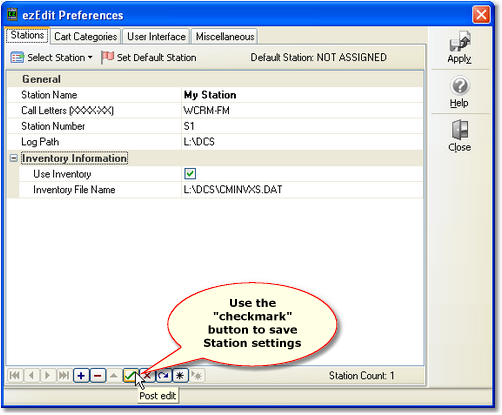Close the ezEdit Preferences window
Screen dimensions: 502x415
[x=481, y=15]
